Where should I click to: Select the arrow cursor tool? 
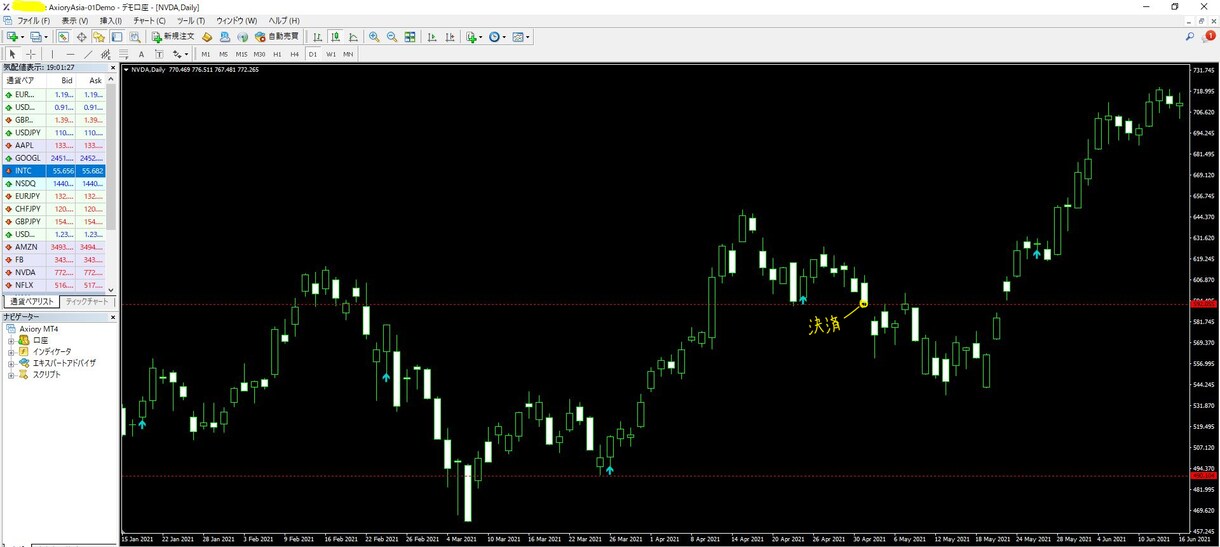pos(12,54)
